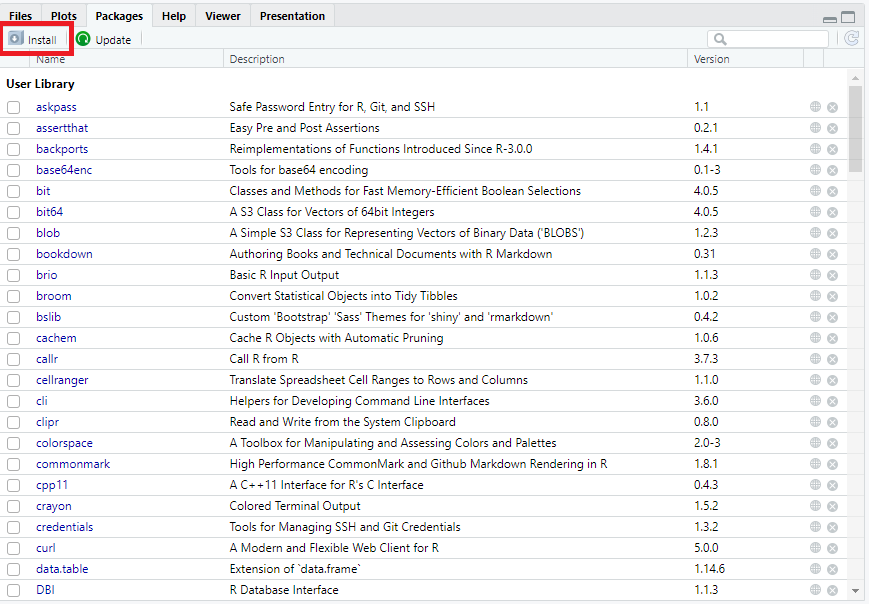
Task: Click the green Update packages icon
Action: pyautogui.click(x=83, y=39)
